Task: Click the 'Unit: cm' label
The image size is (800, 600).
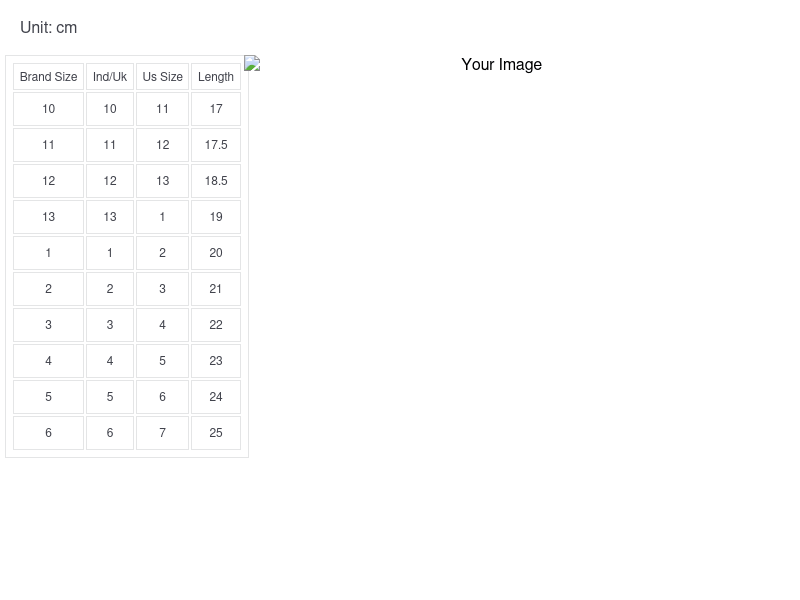Action: click(48, 27)
